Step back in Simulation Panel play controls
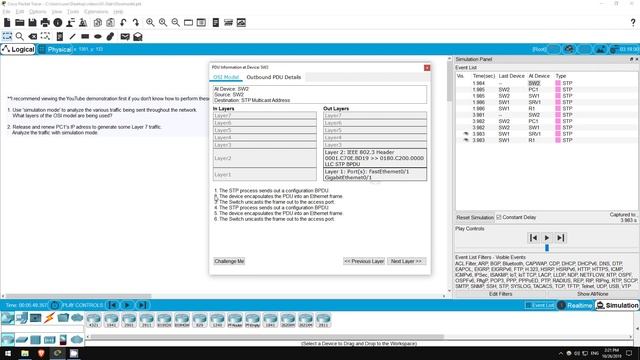 coord(533,238)
